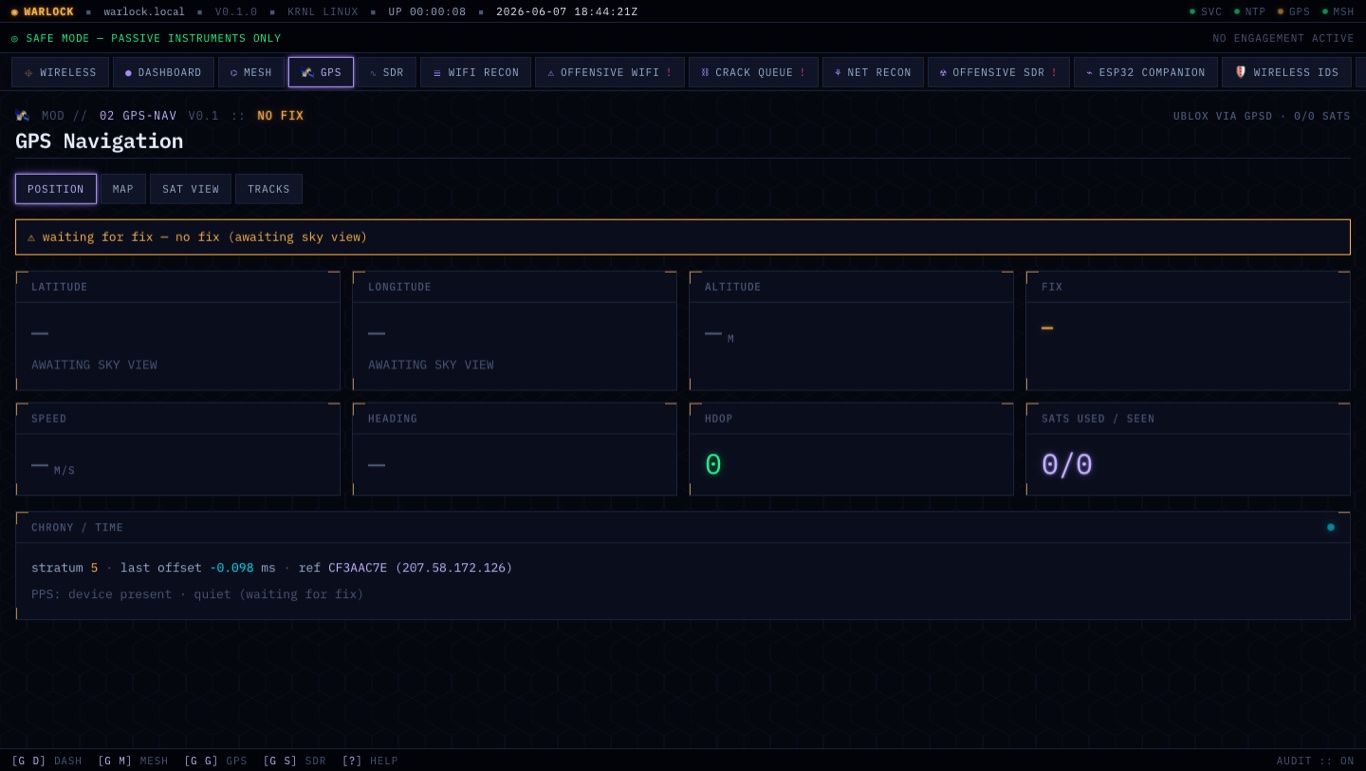Select the Position sub-tab
The height and width of the screenshot is (771, 1366).
click(56, 189)
